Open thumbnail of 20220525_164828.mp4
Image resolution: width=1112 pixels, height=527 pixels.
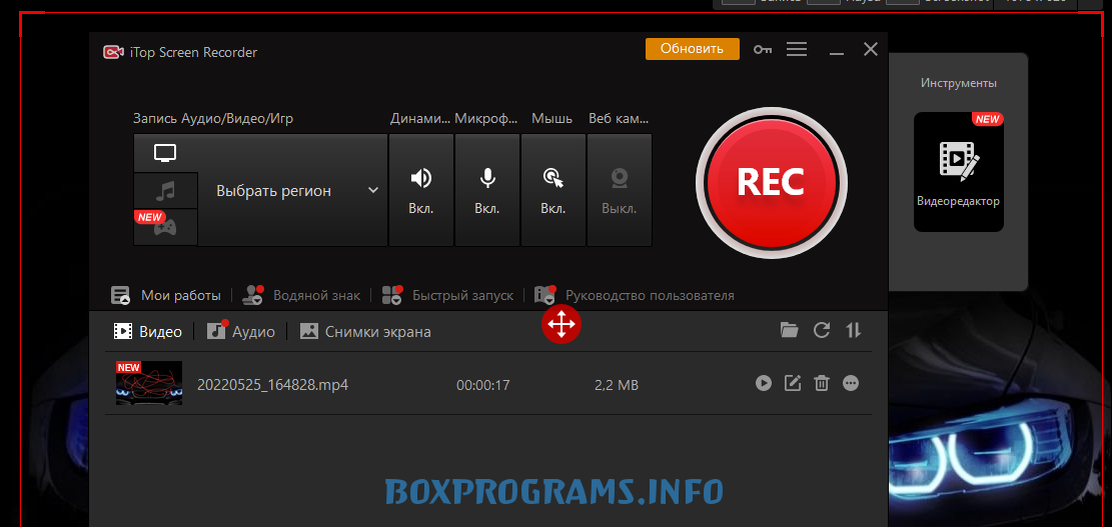click(x=149, y=383)
